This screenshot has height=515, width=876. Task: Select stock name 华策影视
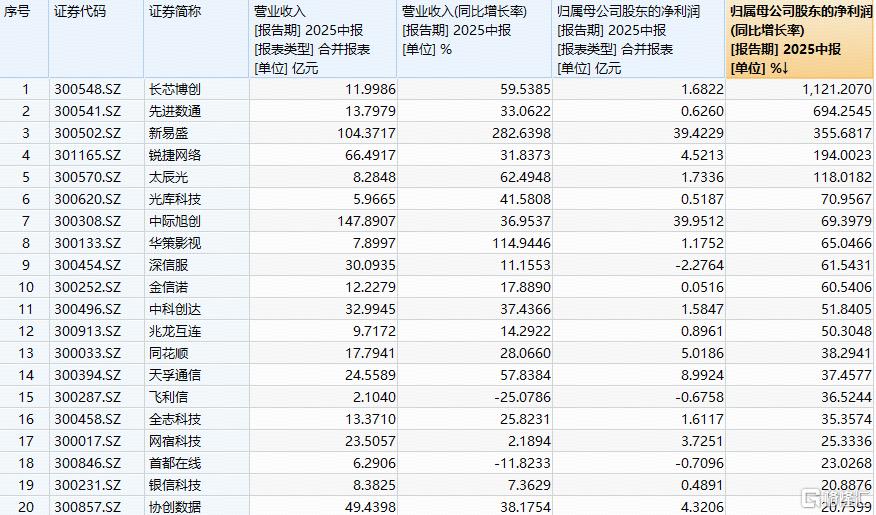(175, 244)
